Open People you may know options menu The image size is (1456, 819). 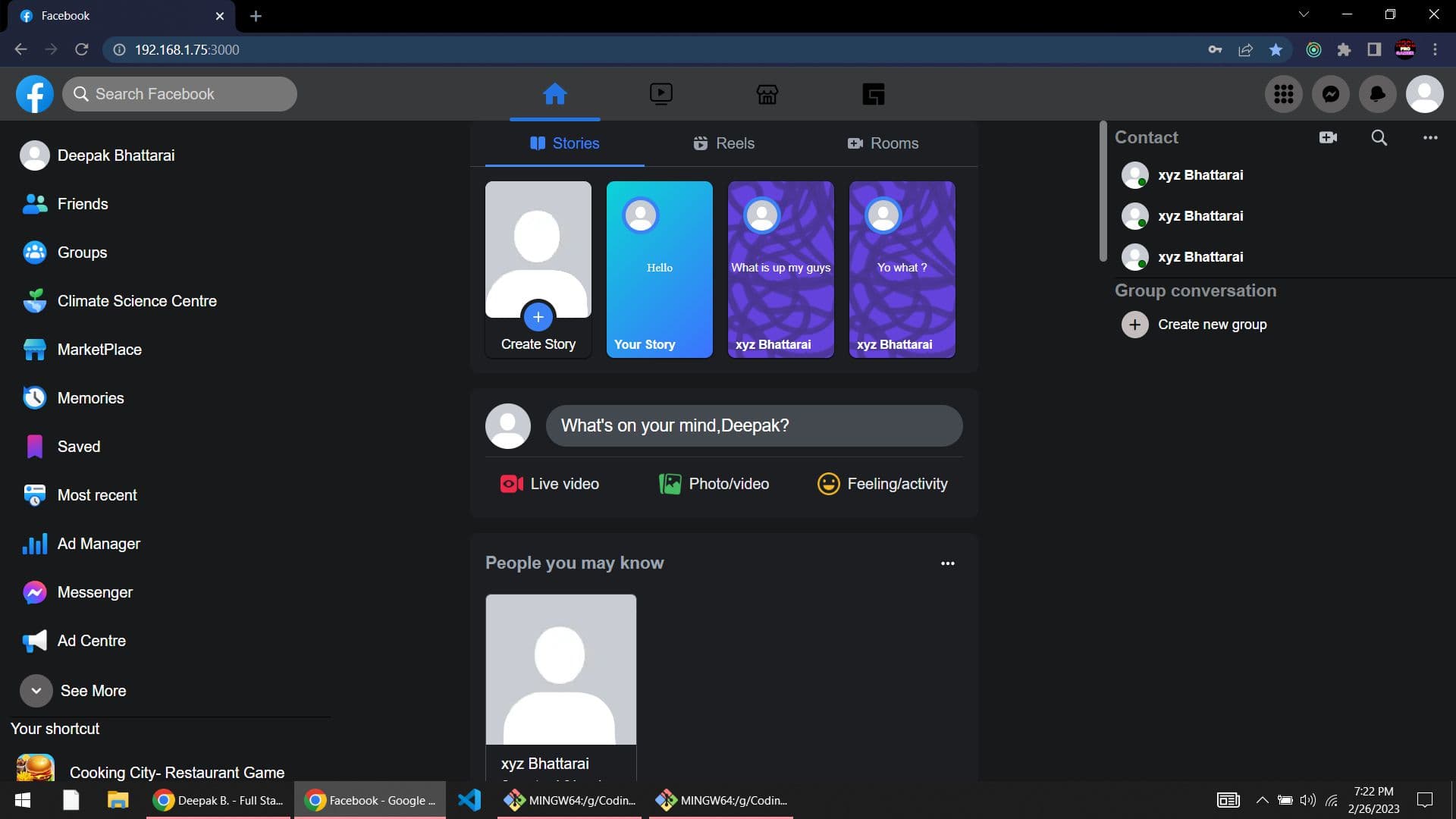click(x=947, y=563)
